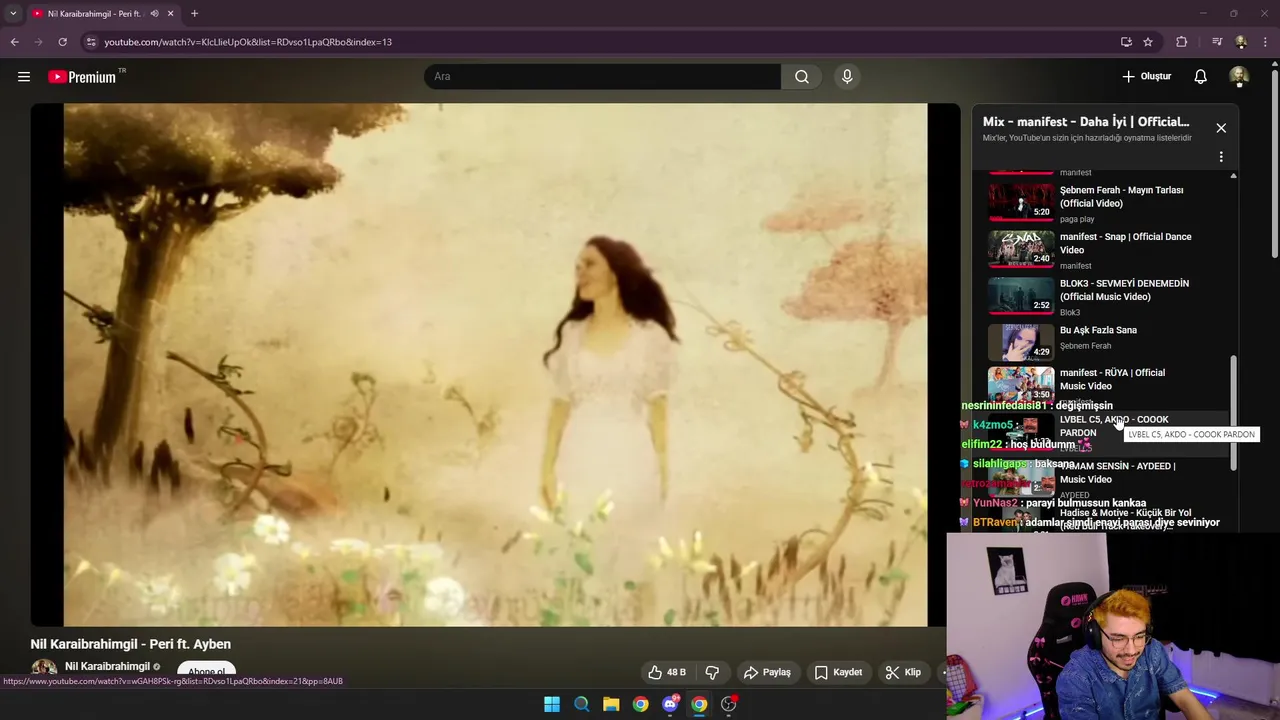Play manifest - Snap Official Dance Video

tap(1108, 250)
